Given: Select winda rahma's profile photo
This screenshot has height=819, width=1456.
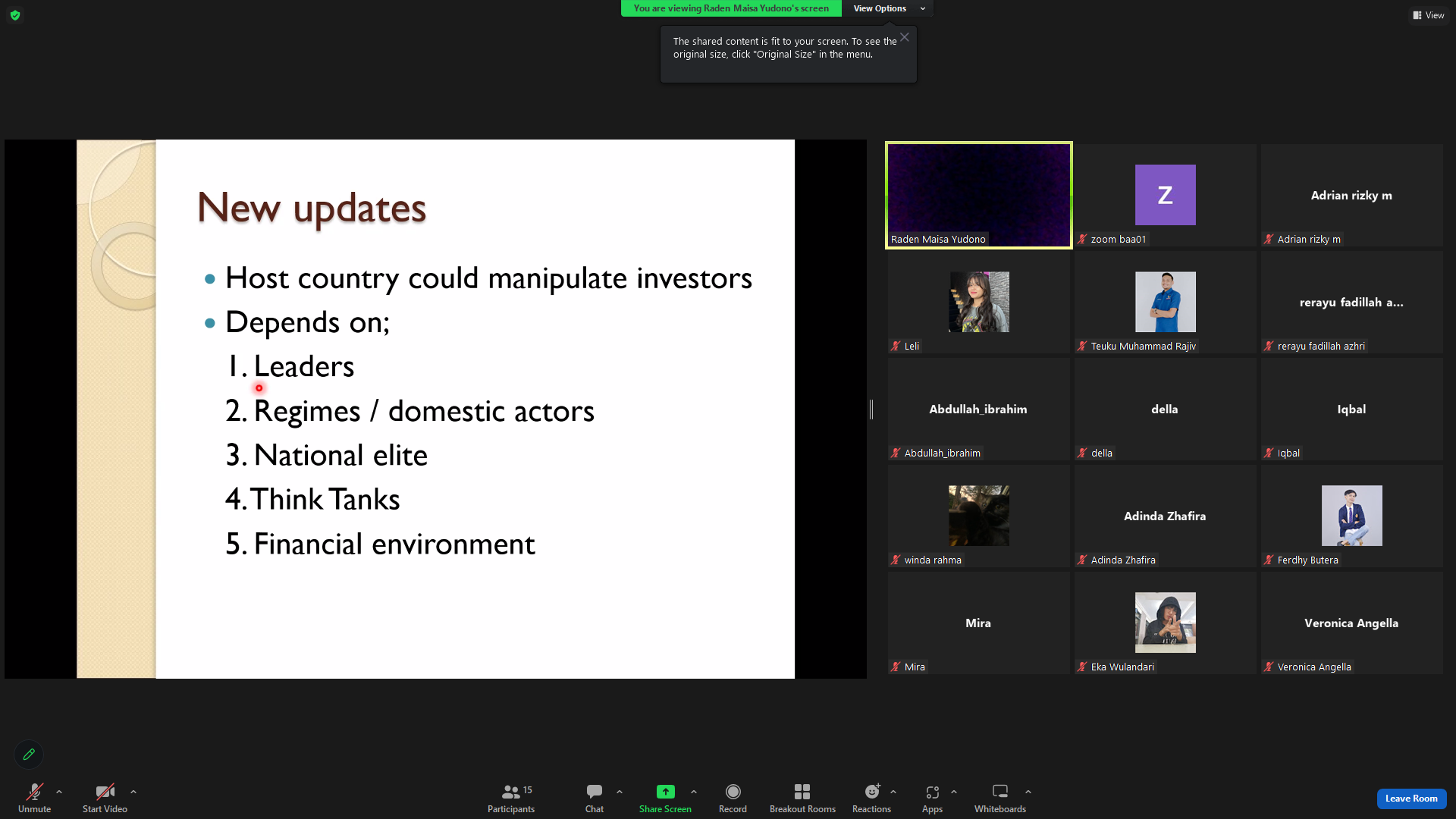Looking at the screenshot, I should 978,516.
